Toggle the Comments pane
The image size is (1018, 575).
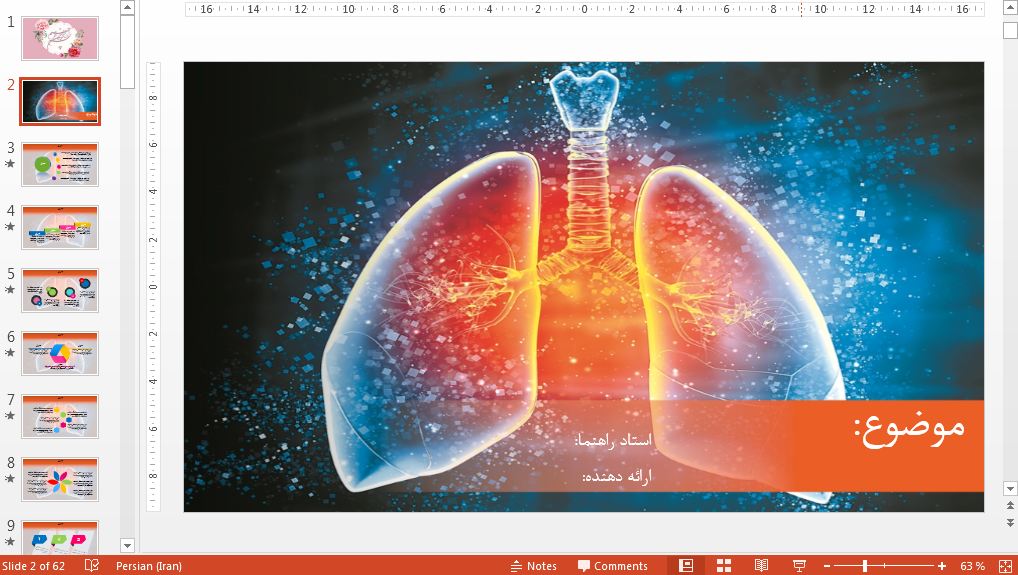point(610,566)
